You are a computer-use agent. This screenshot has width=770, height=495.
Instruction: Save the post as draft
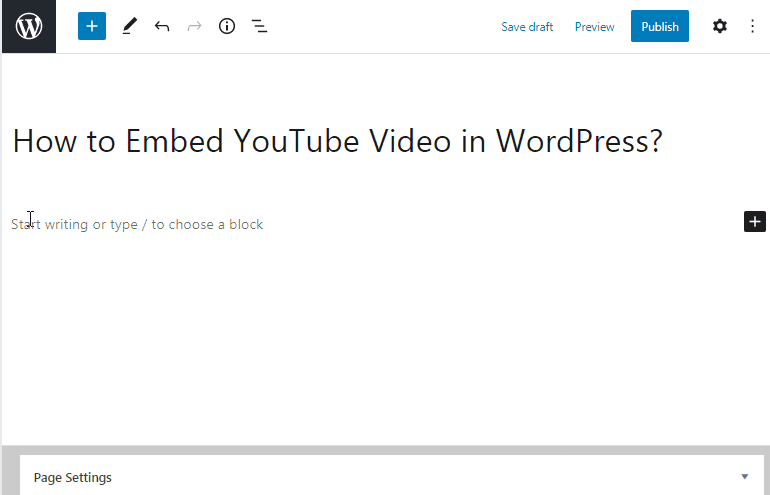(x=527, y=27)
